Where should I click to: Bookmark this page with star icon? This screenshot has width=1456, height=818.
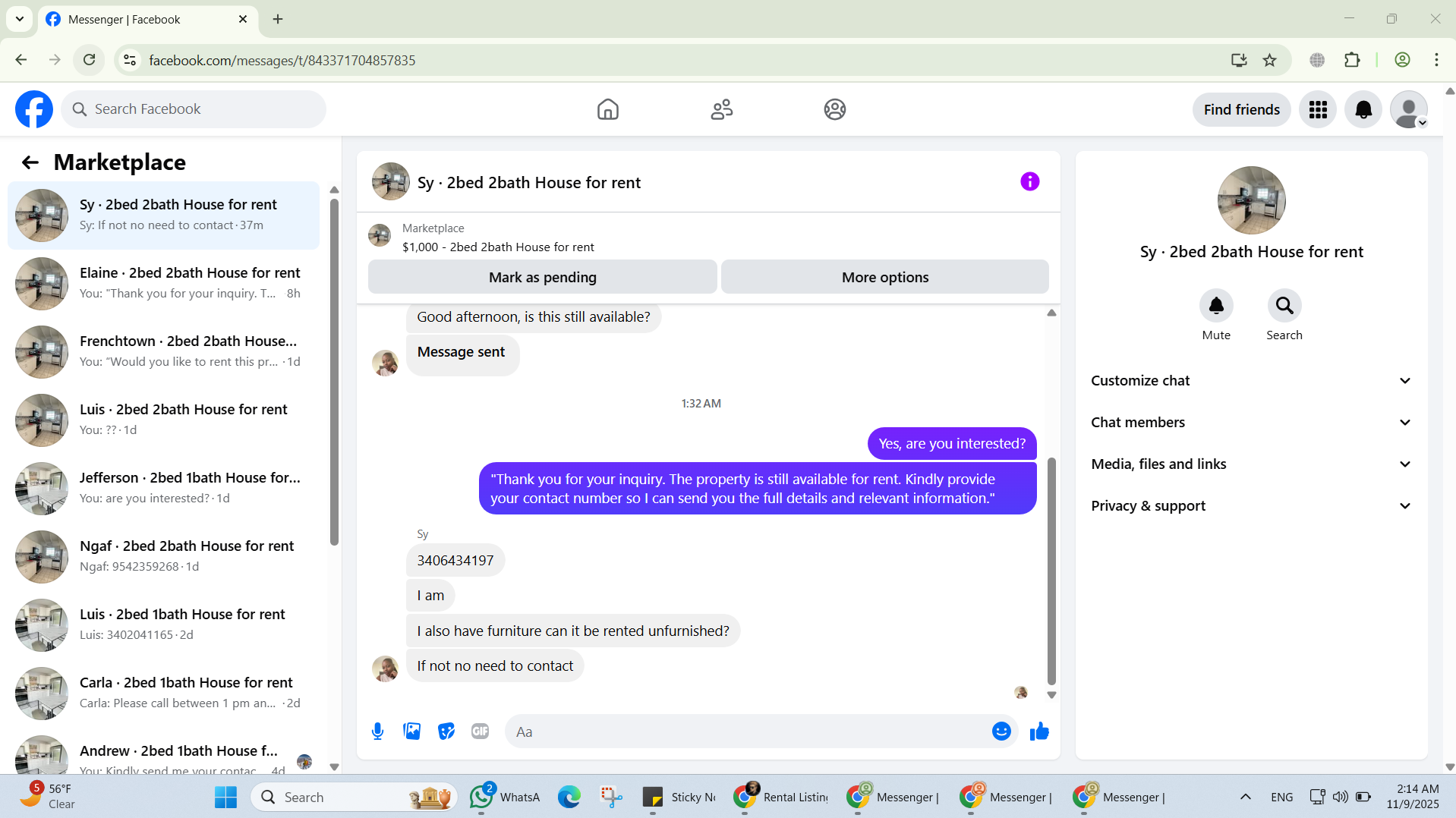pyautogui.click(x=1269, y=60)
